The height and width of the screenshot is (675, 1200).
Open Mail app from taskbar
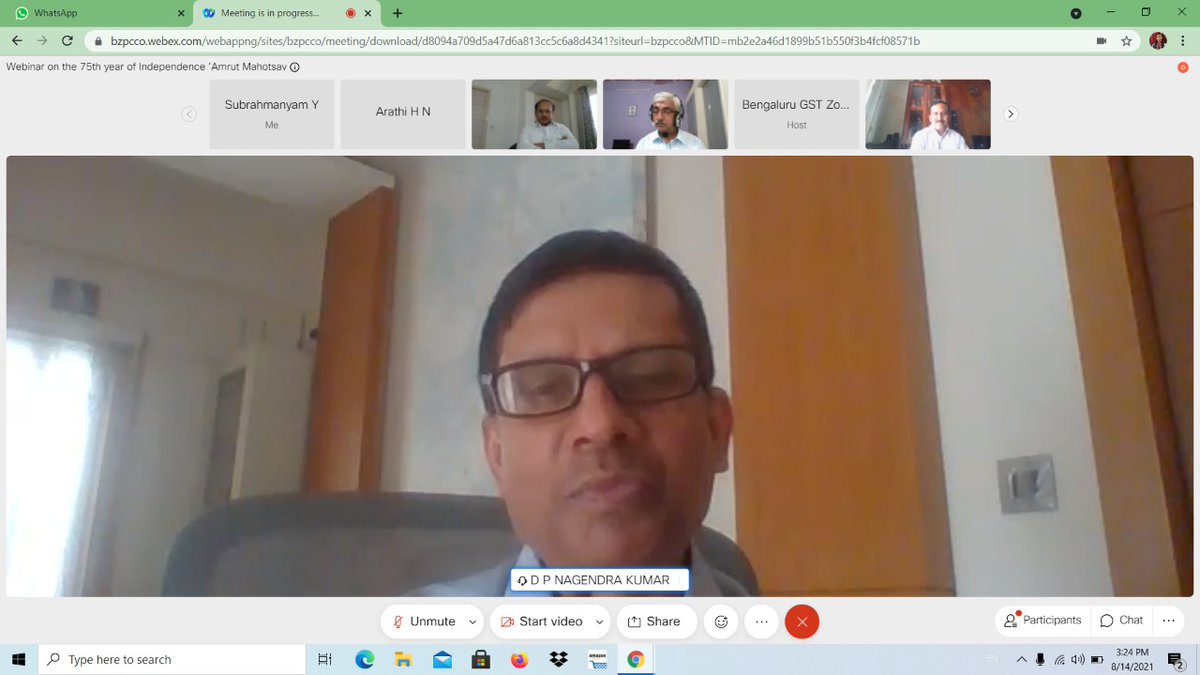pyautogui.click(x=441, y=659)
